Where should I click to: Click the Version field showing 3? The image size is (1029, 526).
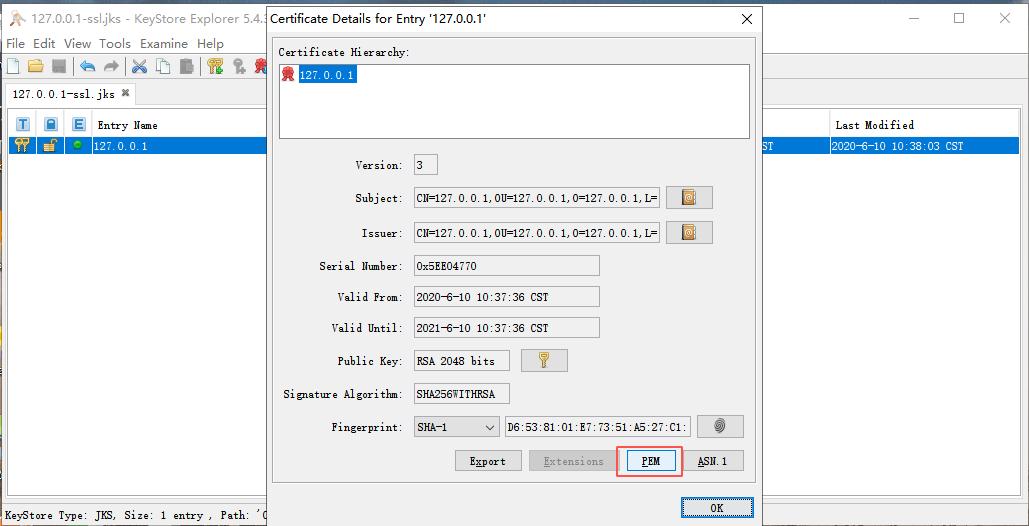click(426, 165)
